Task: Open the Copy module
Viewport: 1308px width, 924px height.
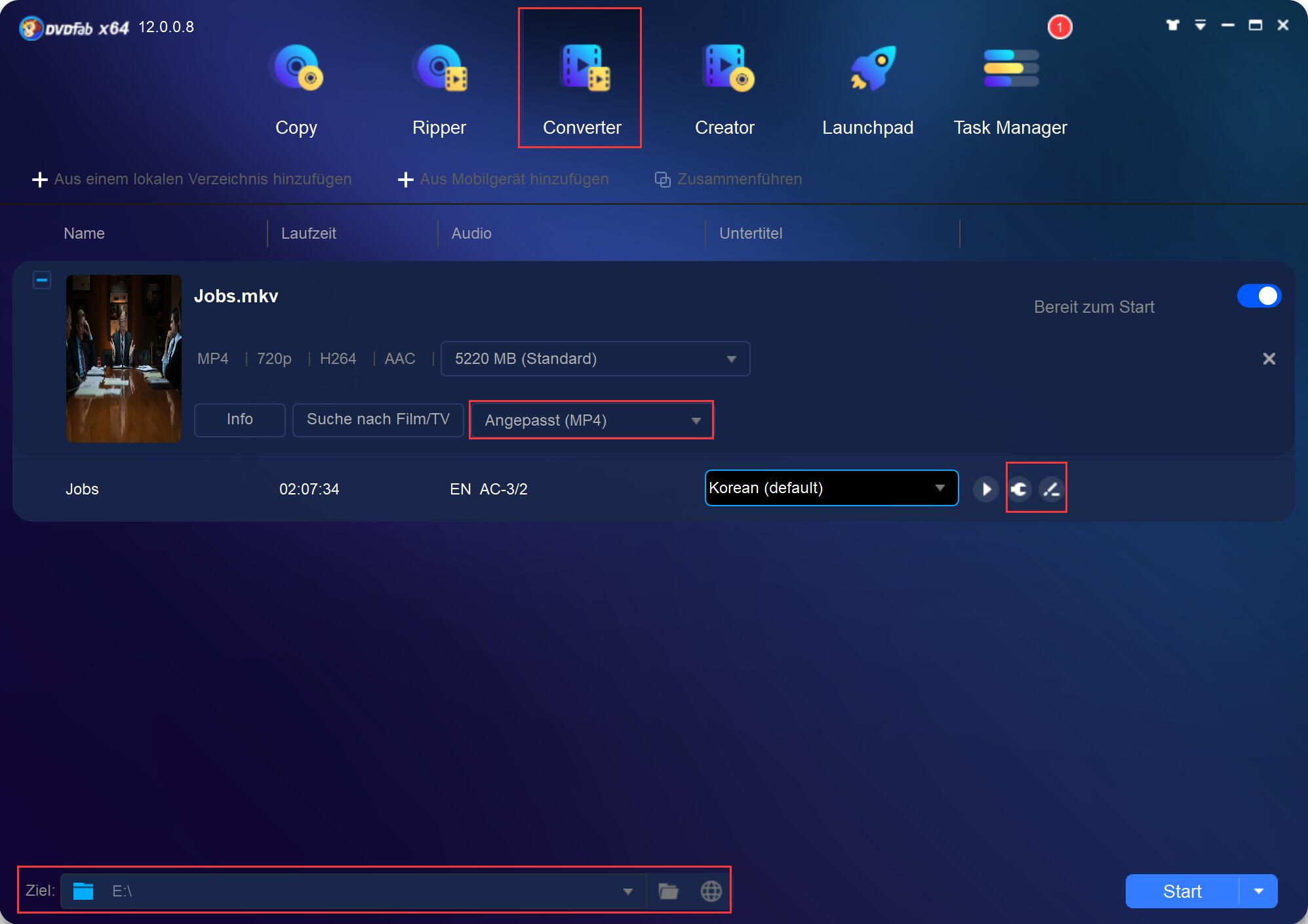Action: click(296, 90)
